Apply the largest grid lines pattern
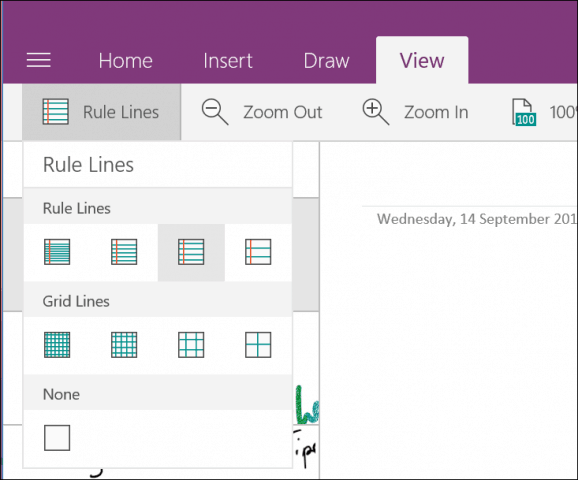The width and height of the screenshot is (578, 480). 258,345
